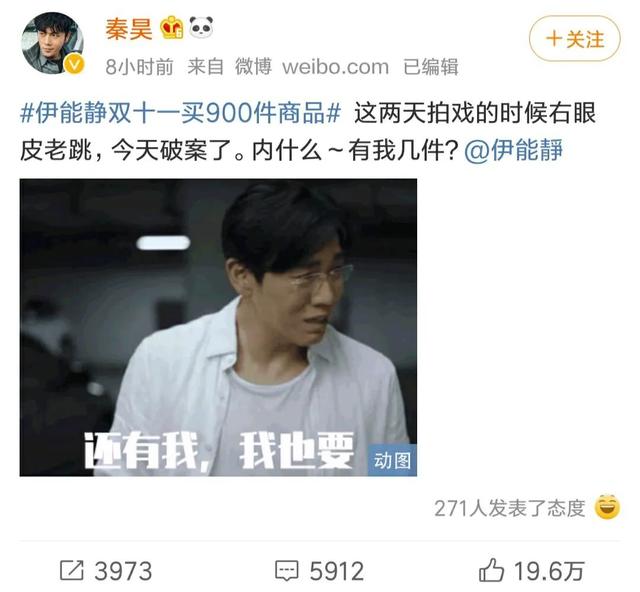Click the panda badge icon
This screenshot has height=592, width=640.
tap(202, 27)
